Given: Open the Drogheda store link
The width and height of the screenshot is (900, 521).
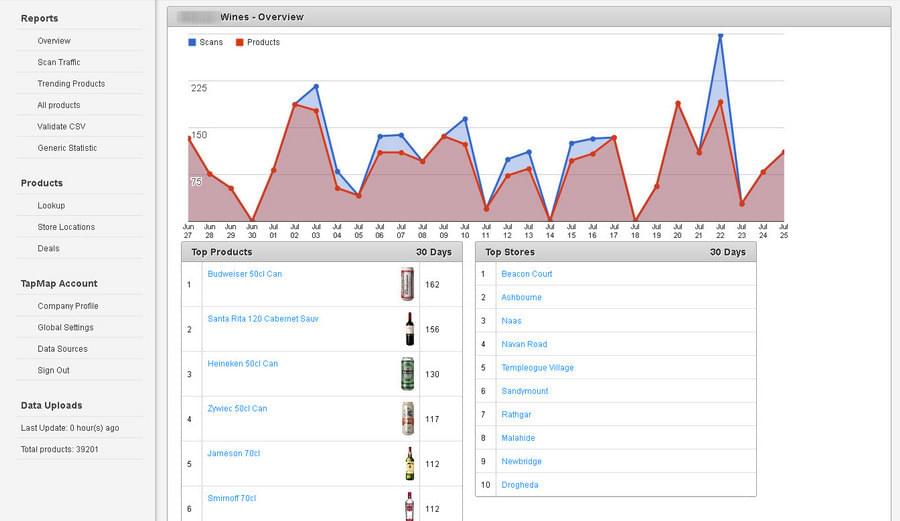Looking at the screenshot, I should pyautogui.click(x=519, y=485).
